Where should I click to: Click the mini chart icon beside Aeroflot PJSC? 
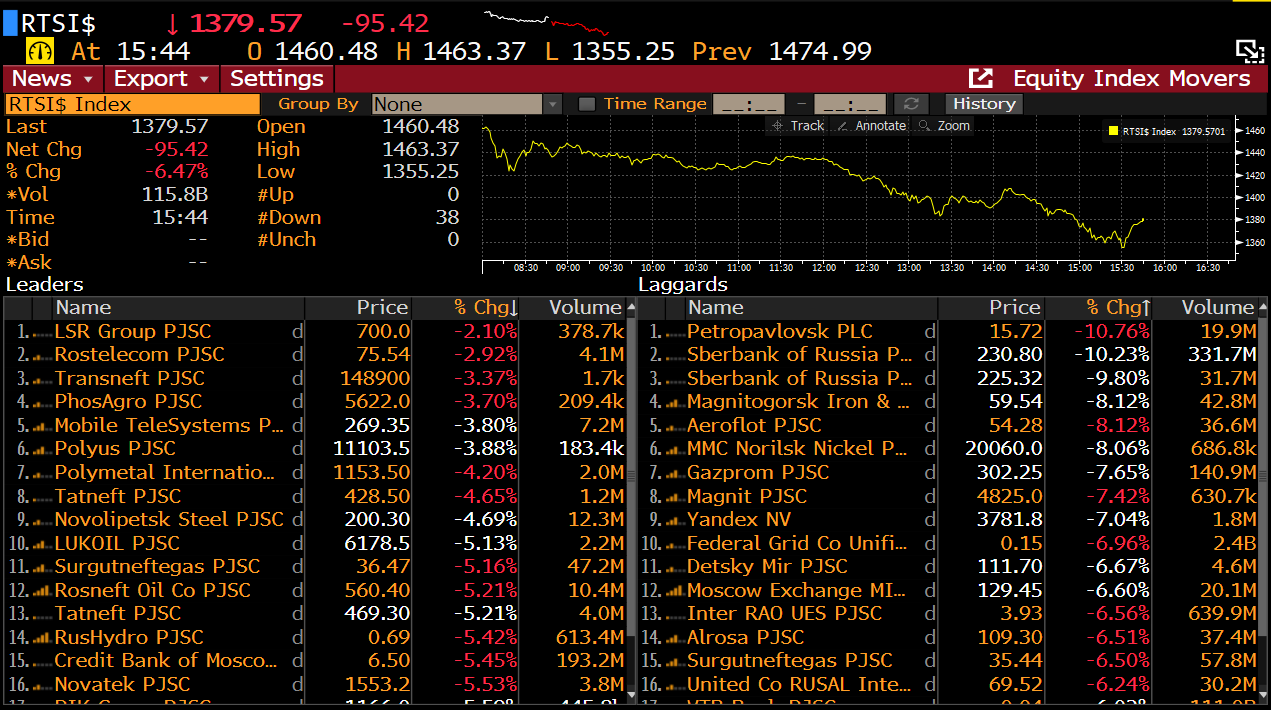click(x=675, y=426)
